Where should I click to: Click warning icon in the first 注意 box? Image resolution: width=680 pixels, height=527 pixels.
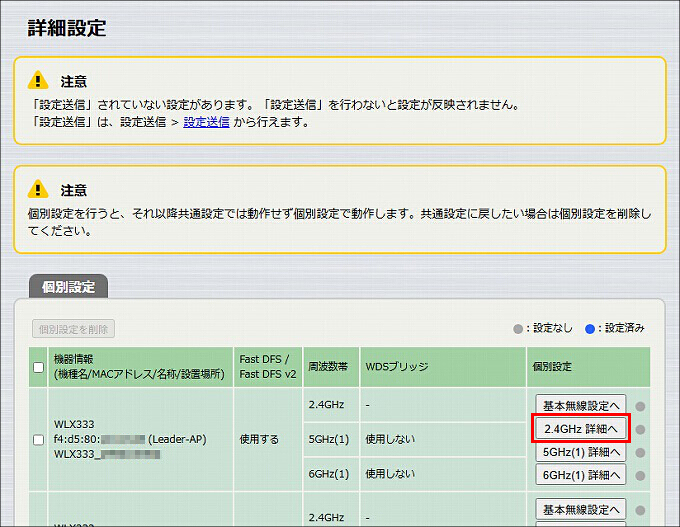point(38,80)
